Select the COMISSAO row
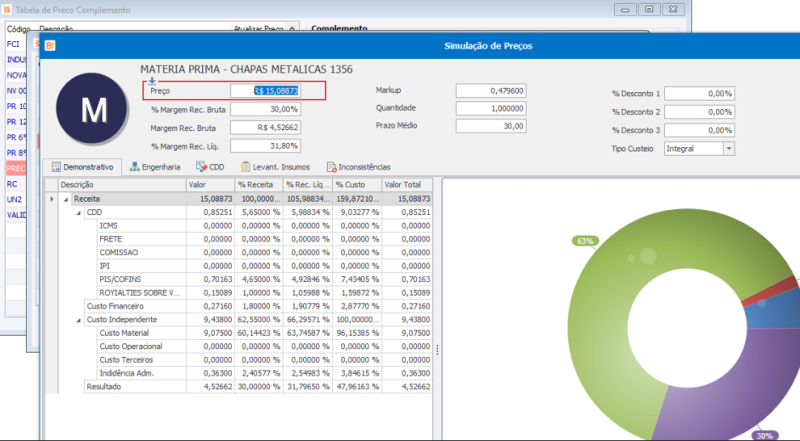The width and height of the screenshot is (800, 441). 264,252
